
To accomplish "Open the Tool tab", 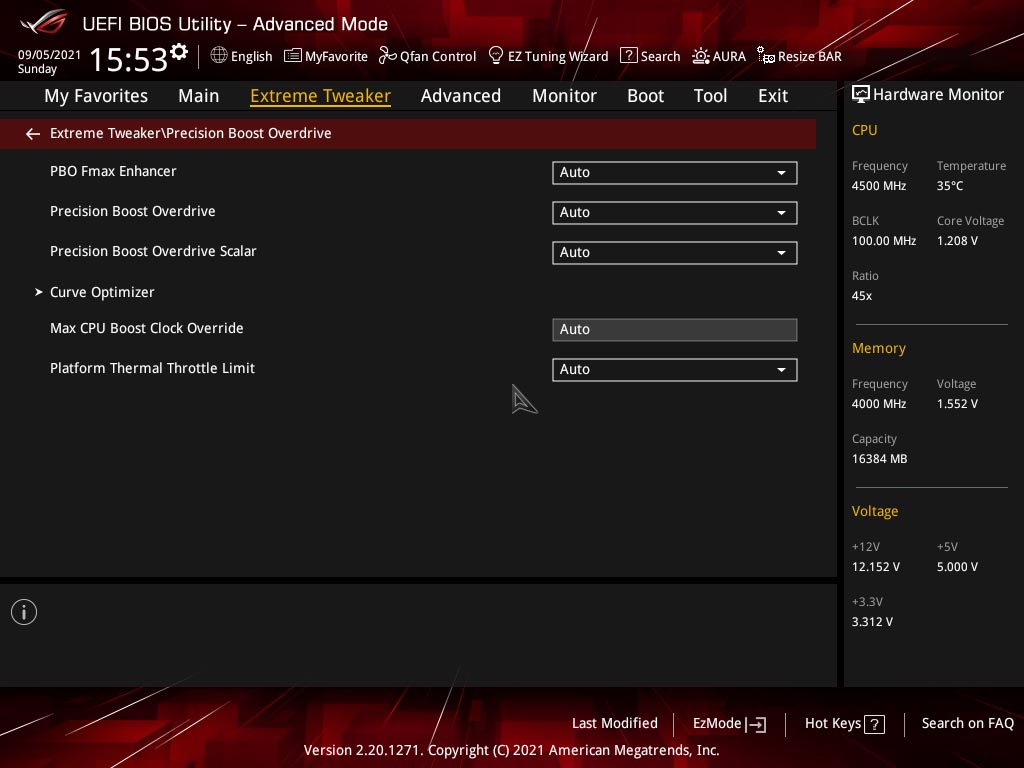I will pos(711,96).
